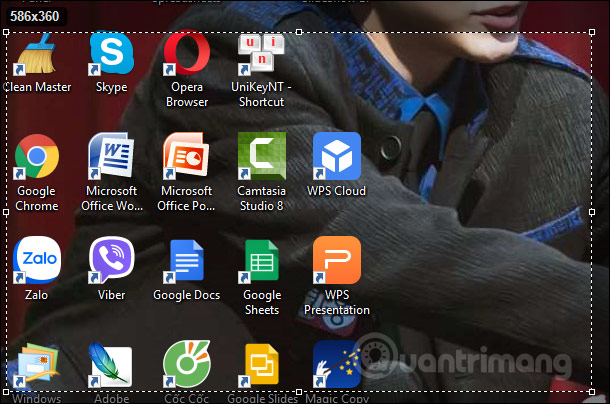Image resolution: width=610 pixels, height=404 pixels.
Task: Select the Google Sheets icon
Action: click(261, 260)
